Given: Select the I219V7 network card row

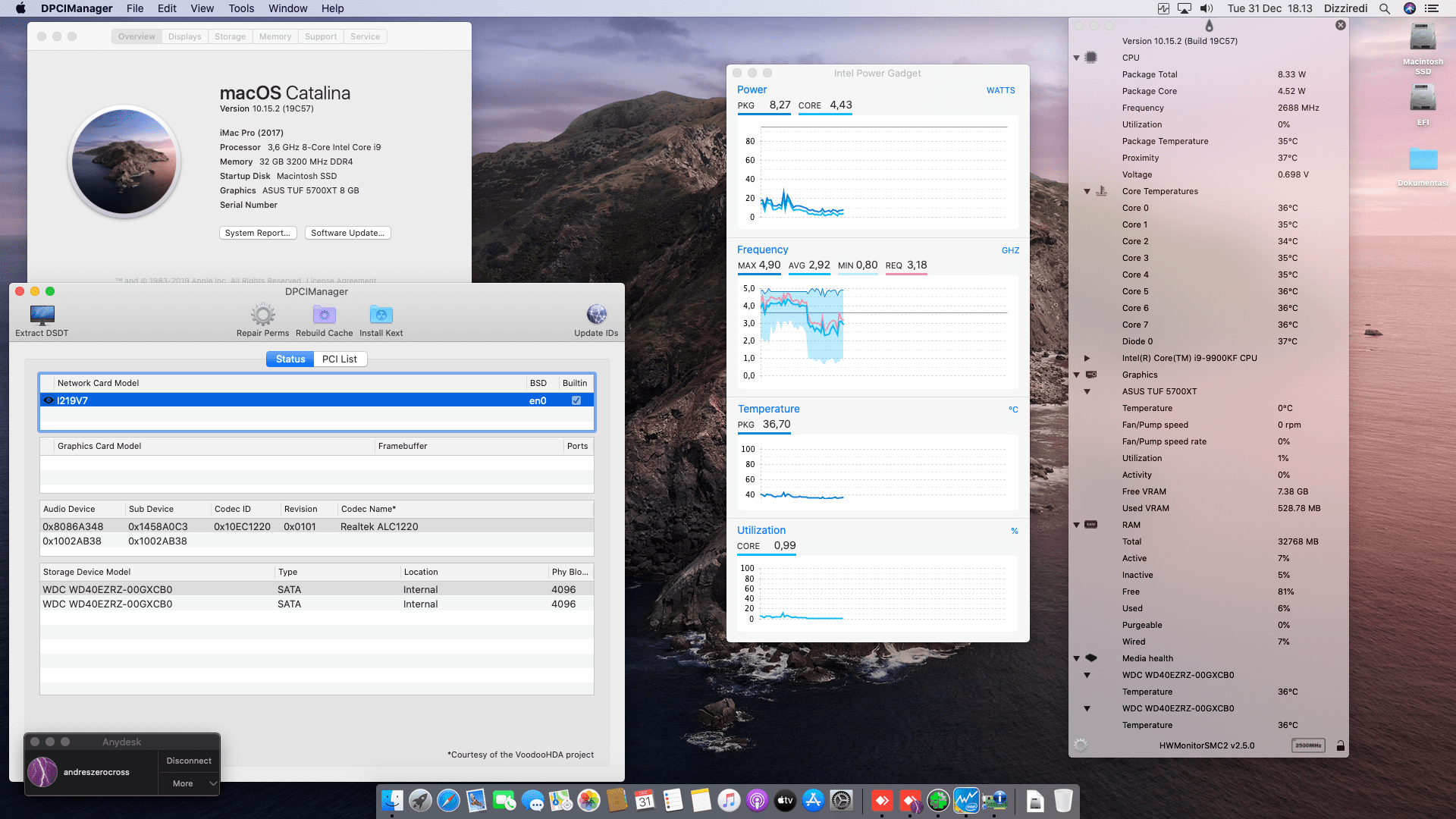Looking at the screenshot, I should [317, 400].
